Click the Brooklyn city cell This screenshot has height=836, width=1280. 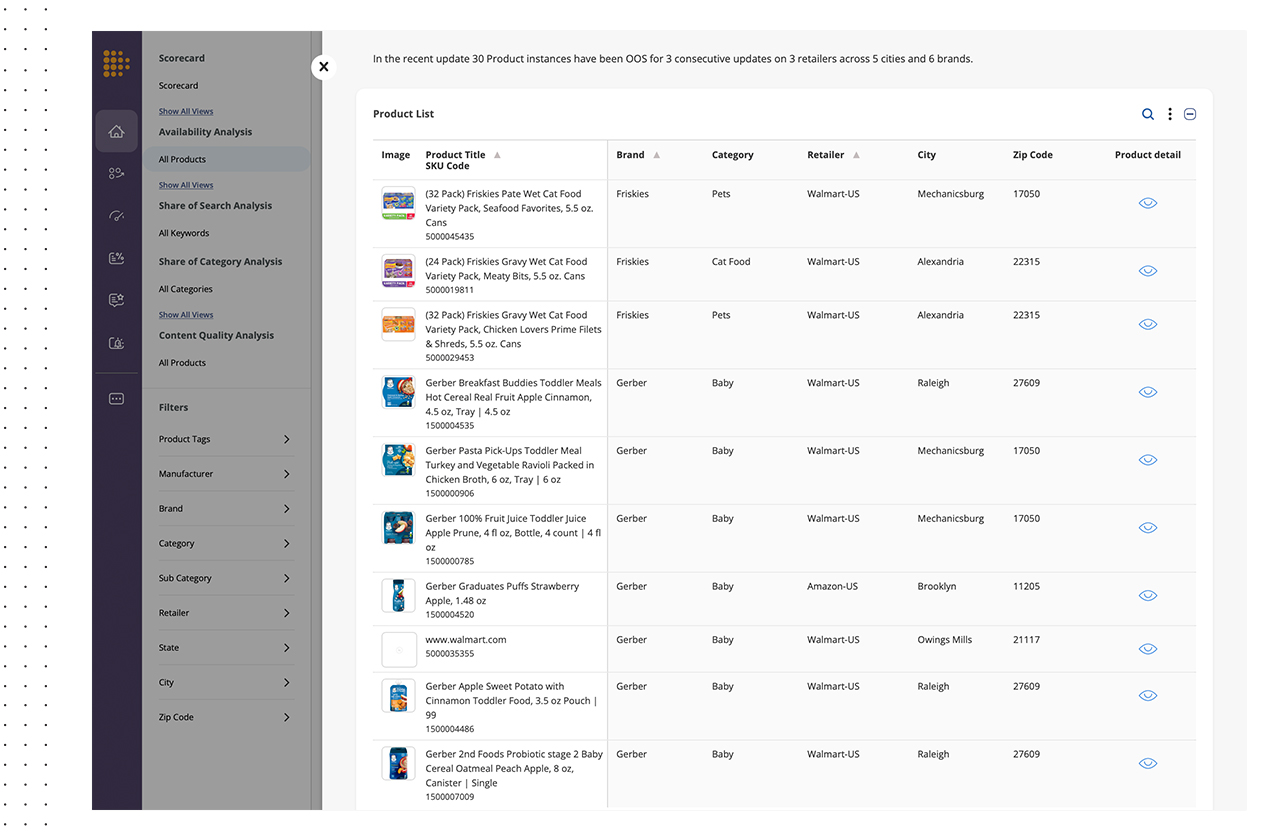pos(937,587)
